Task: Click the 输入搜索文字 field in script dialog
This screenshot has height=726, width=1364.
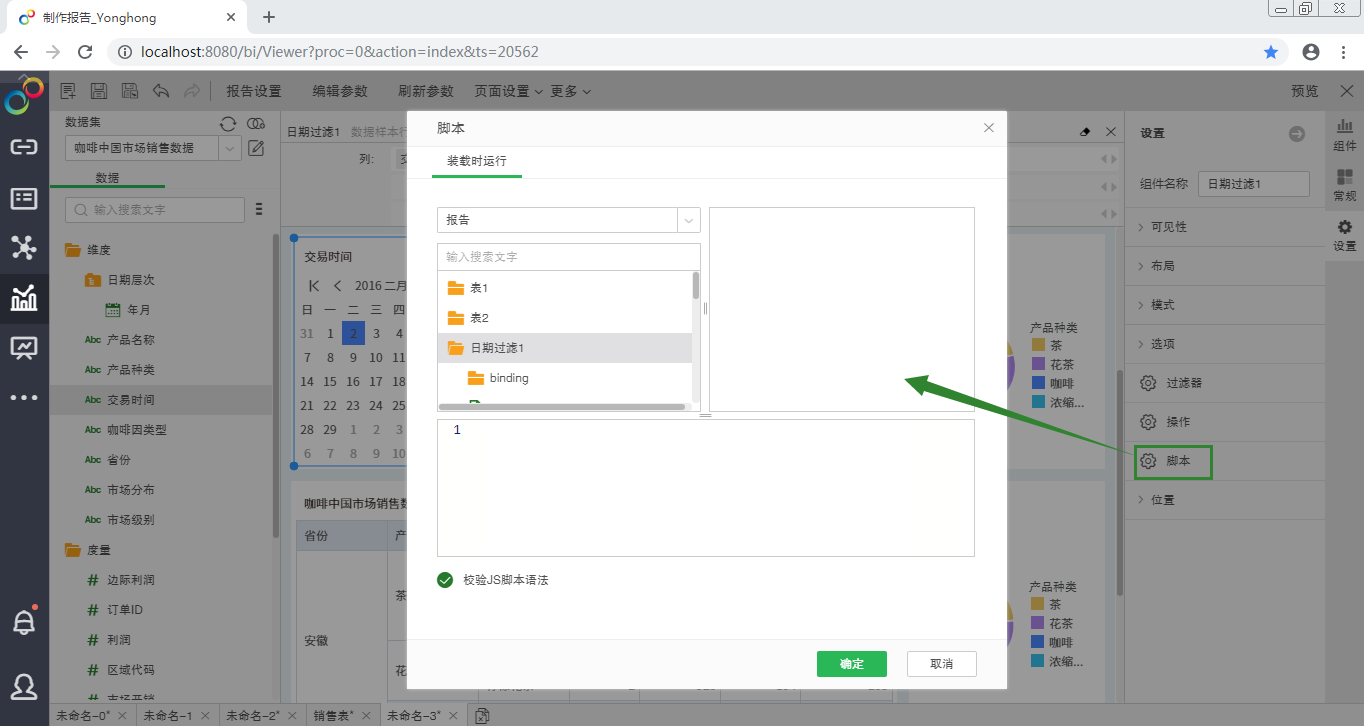Action: coord(568,257)
